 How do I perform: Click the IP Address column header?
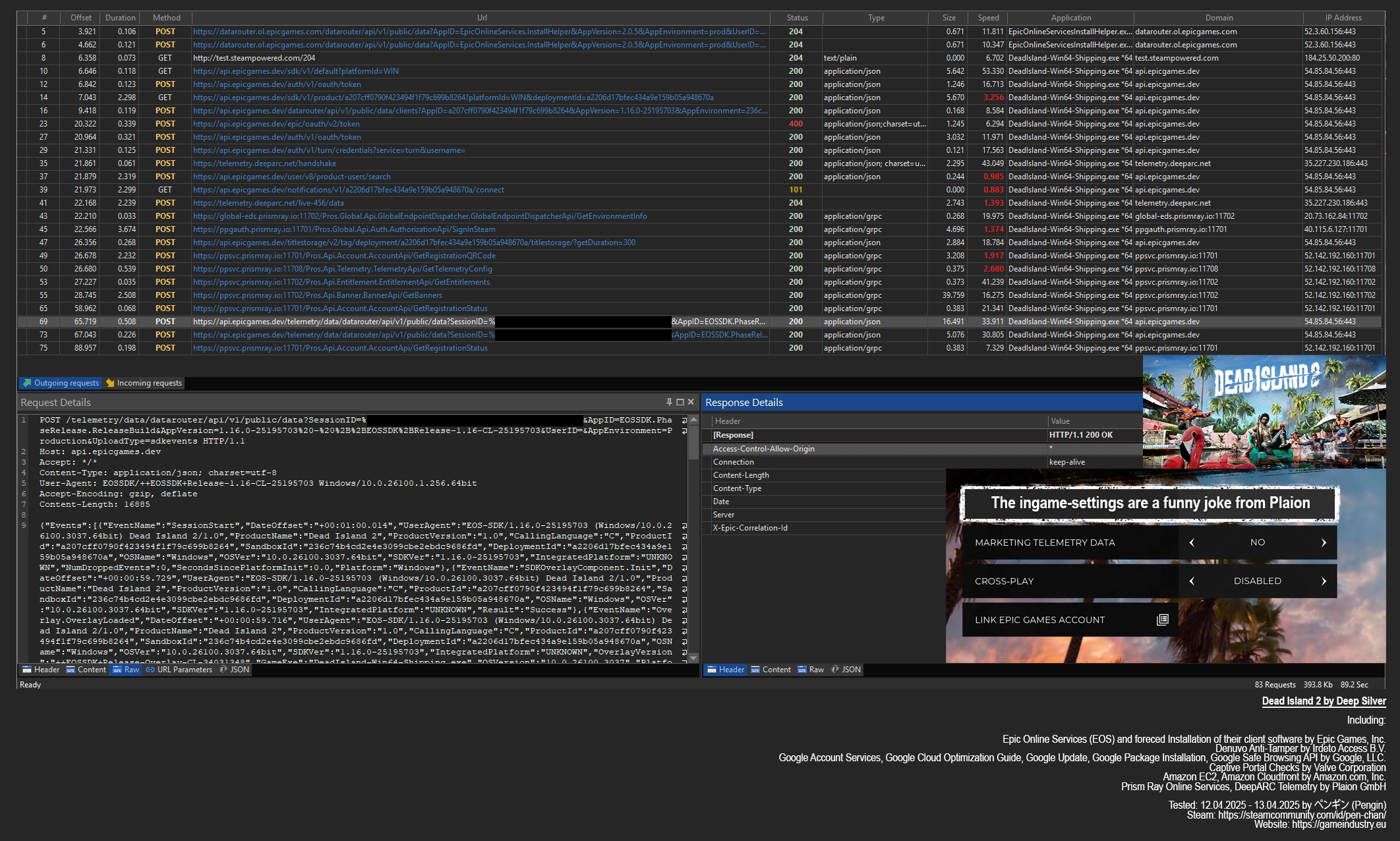click(1343, 18)
